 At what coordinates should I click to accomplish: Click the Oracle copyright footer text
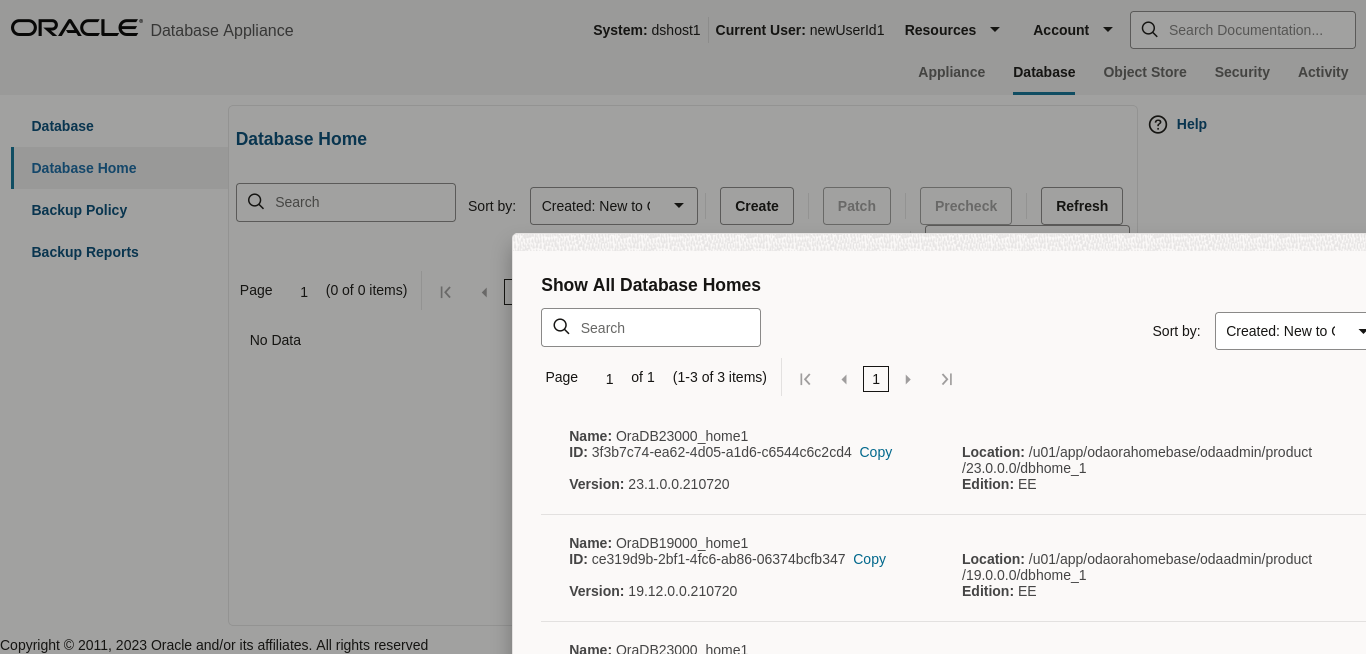point(214,645)
